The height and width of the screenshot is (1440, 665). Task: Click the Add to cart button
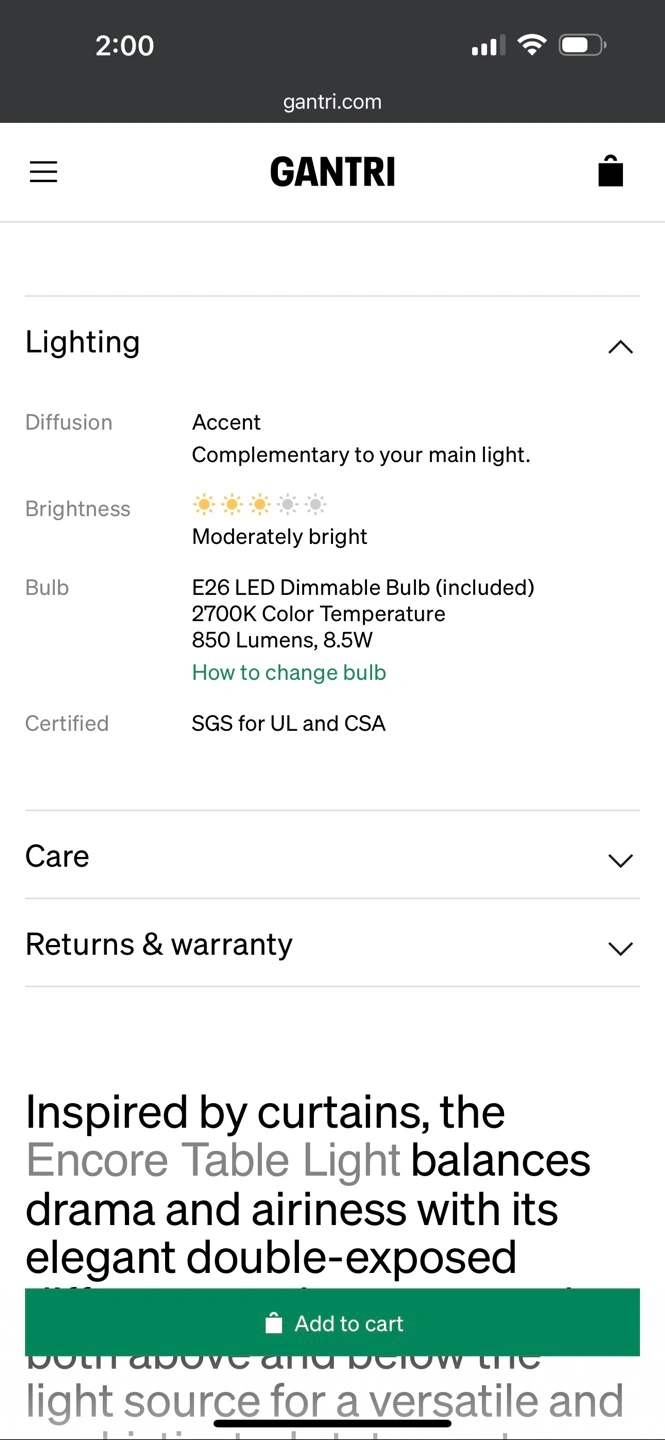[x=332, y=1322]
